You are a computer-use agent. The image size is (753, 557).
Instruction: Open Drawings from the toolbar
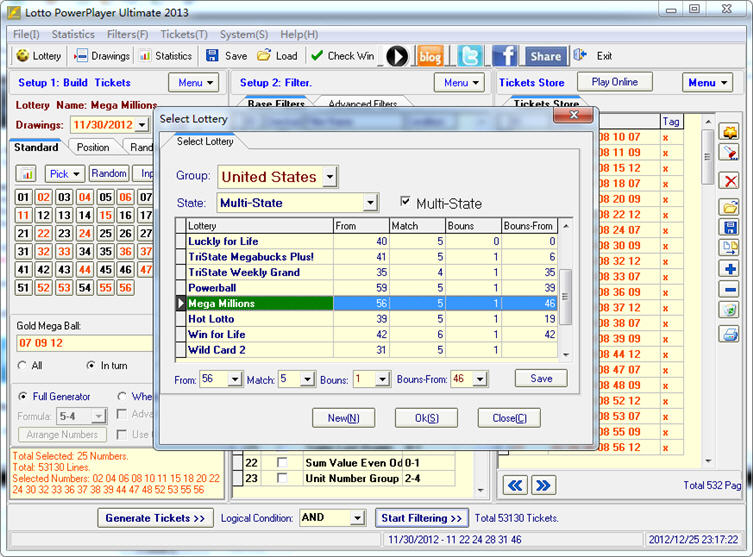tap(80, 56)
